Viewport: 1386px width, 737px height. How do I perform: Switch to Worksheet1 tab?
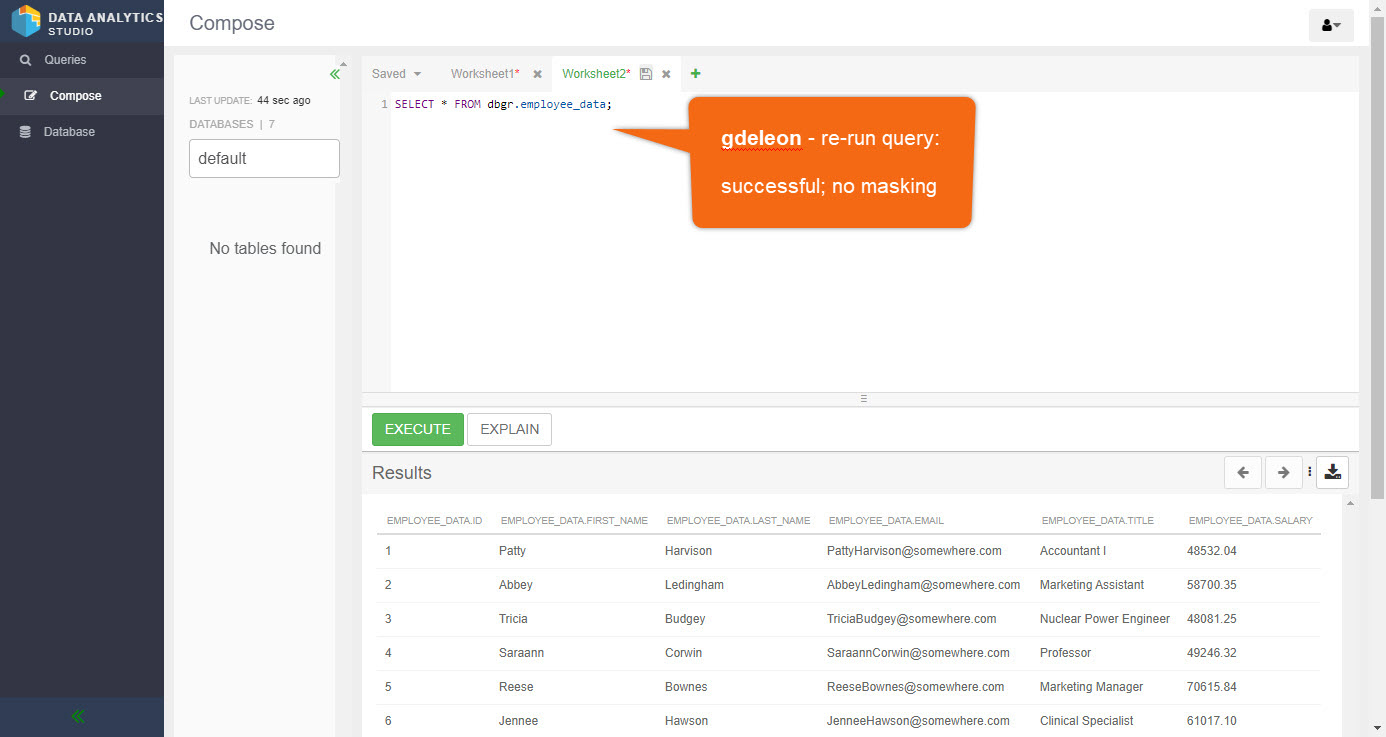point(484,74)
